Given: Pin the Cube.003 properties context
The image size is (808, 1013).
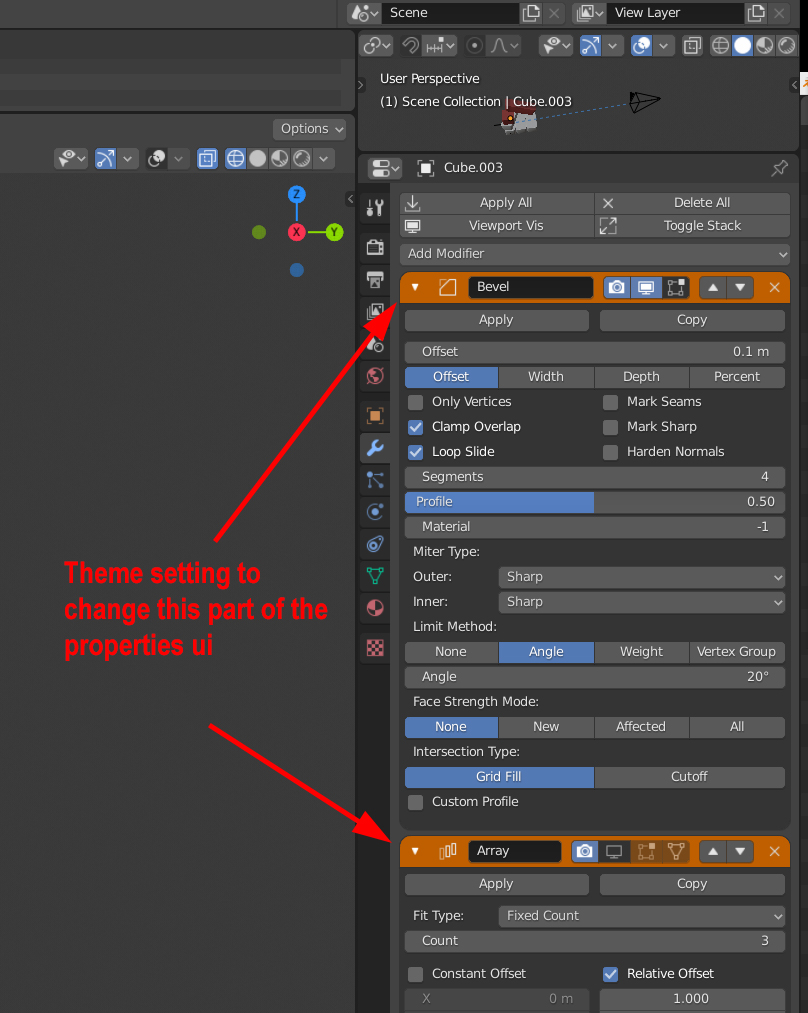Looking at the screenshot, I should (780, 168).
